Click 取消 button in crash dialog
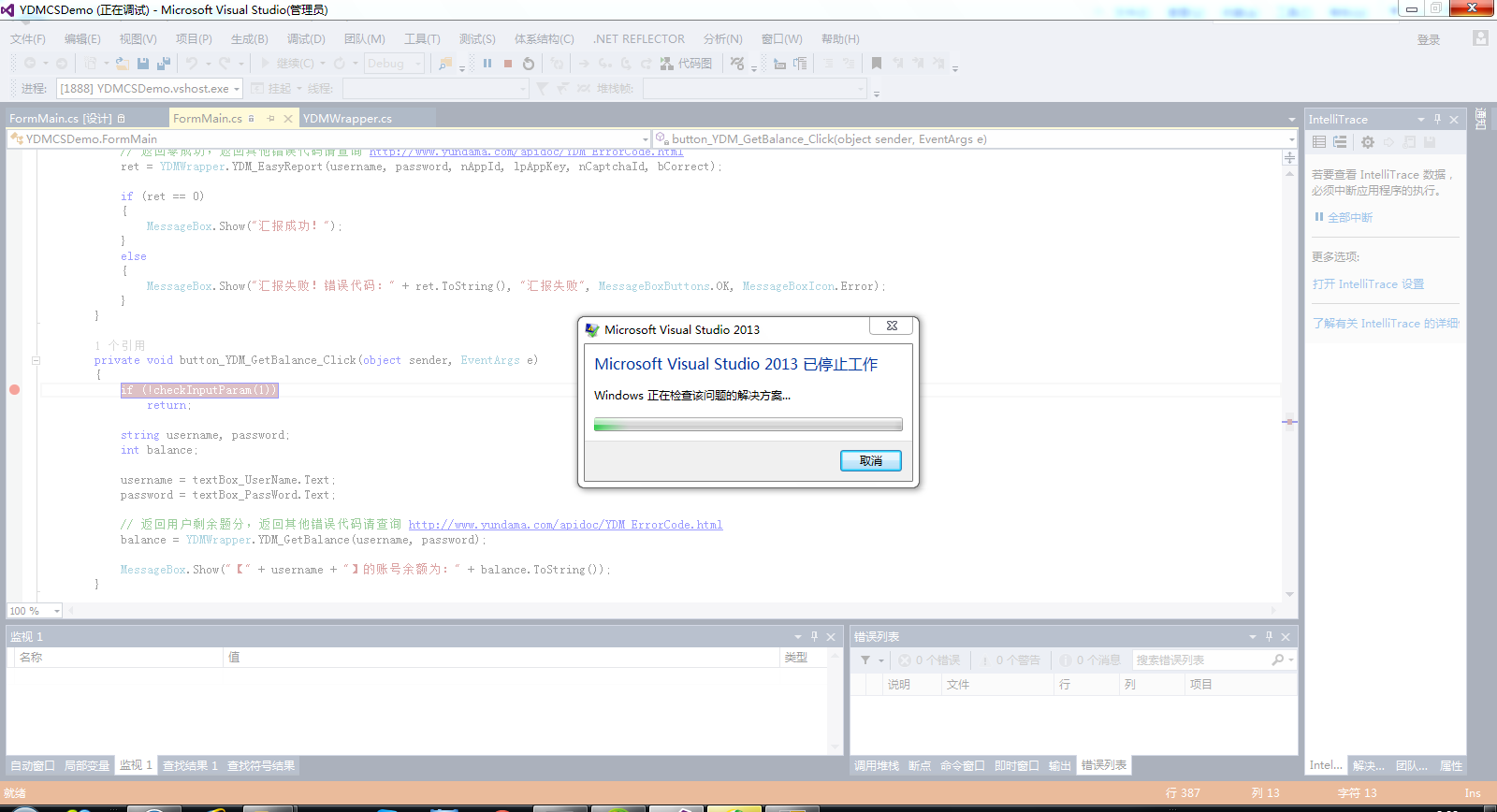Screen dimensions: 1497x812 coord(871,460)
